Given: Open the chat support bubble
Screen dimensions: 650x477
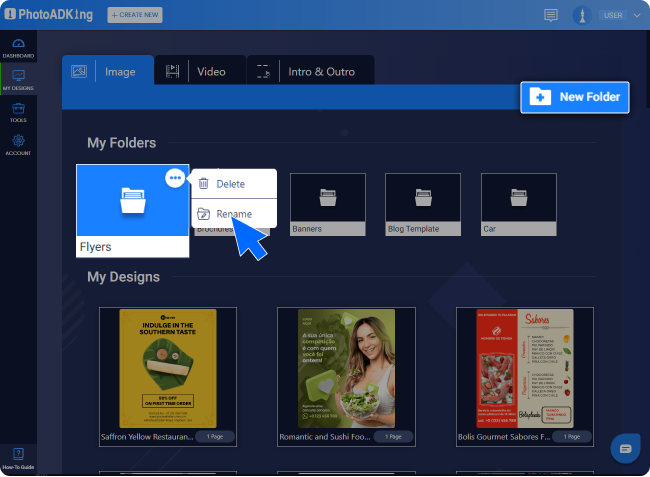Looking at the screenshot, I should (x=626, y=448).
